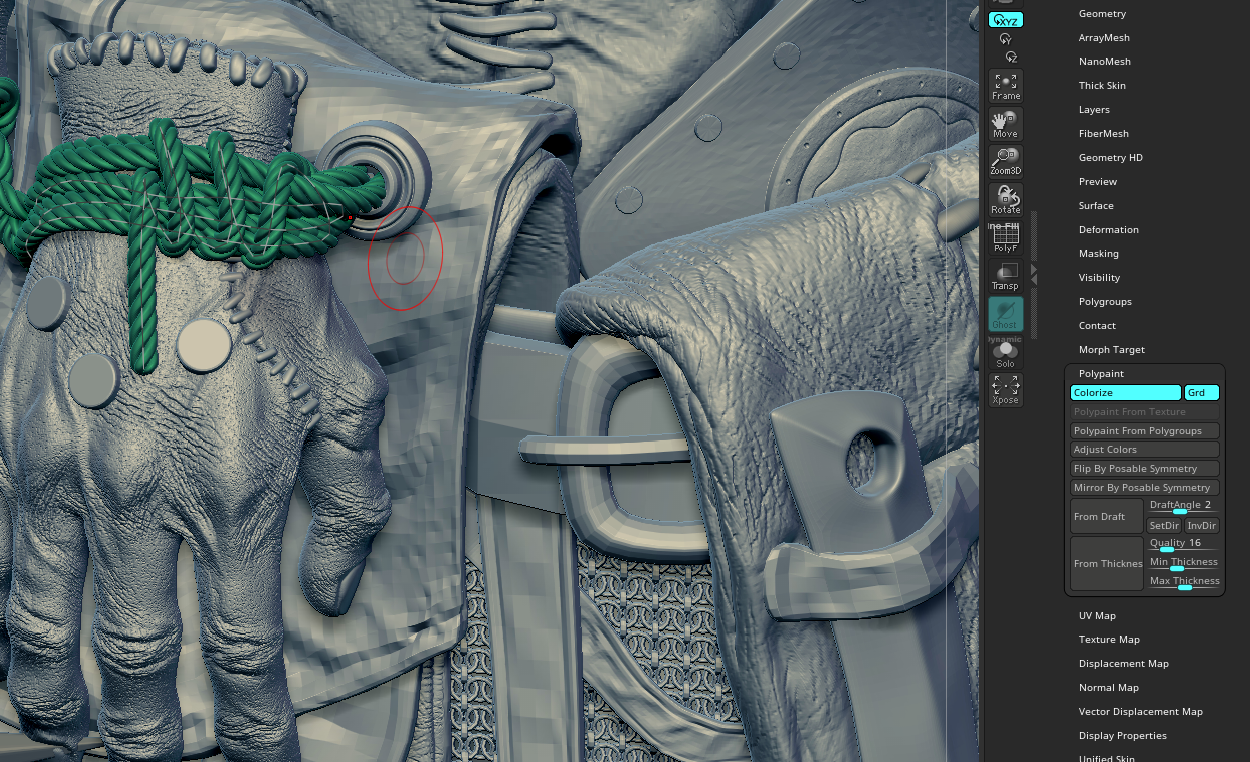Click the SetDir button
This screenshot has width=1250, height=762.
pyautogui.click(x=1164, y=526)
